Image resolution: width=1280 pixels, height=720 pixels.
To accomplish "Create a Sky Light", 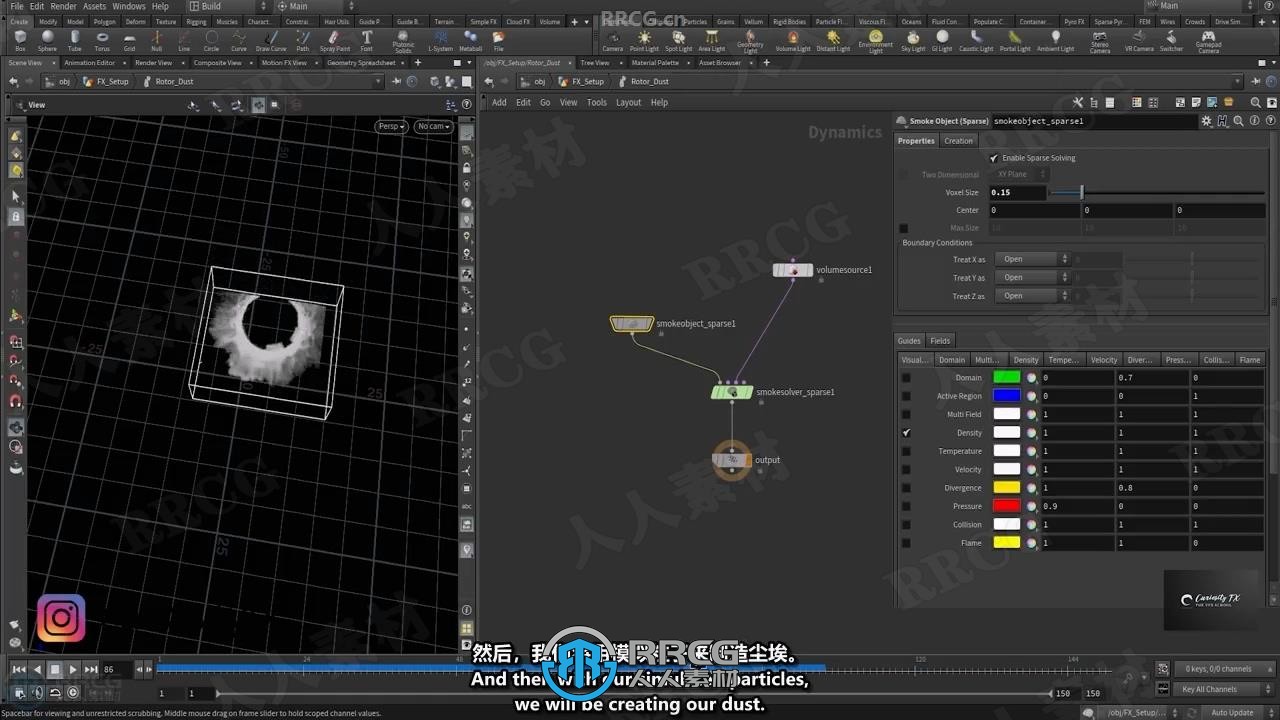I will (x=913, y=41).
